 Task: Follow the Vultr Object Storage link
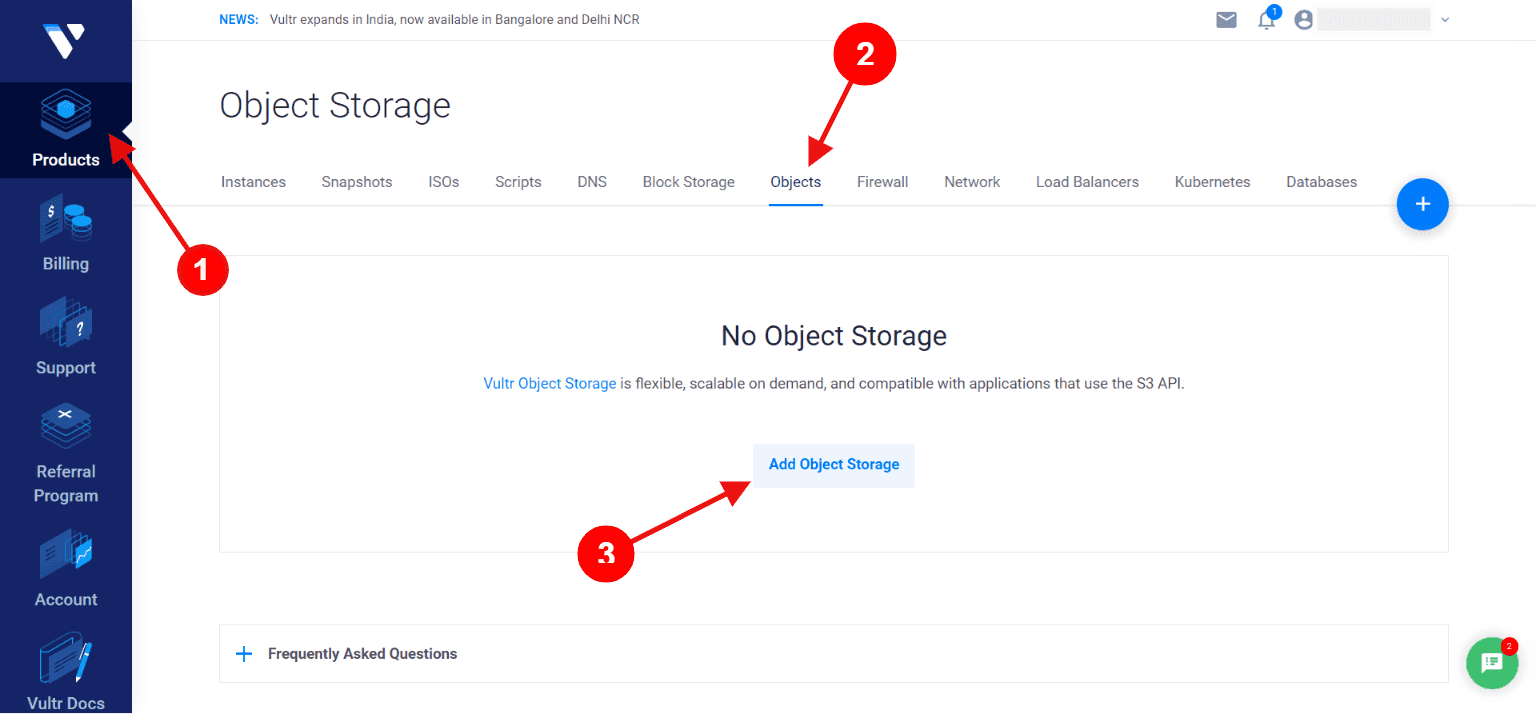(550, 383)
